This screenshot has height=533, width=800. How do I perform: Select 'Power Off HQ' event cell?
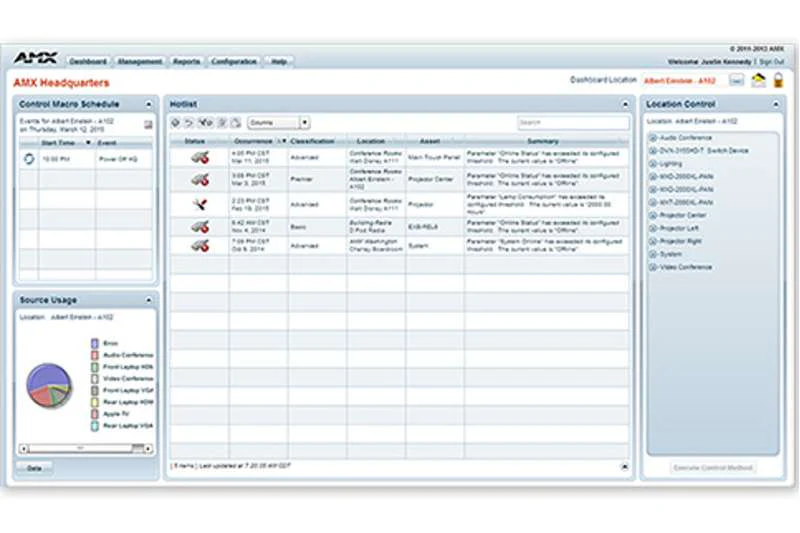pos(124,159)
